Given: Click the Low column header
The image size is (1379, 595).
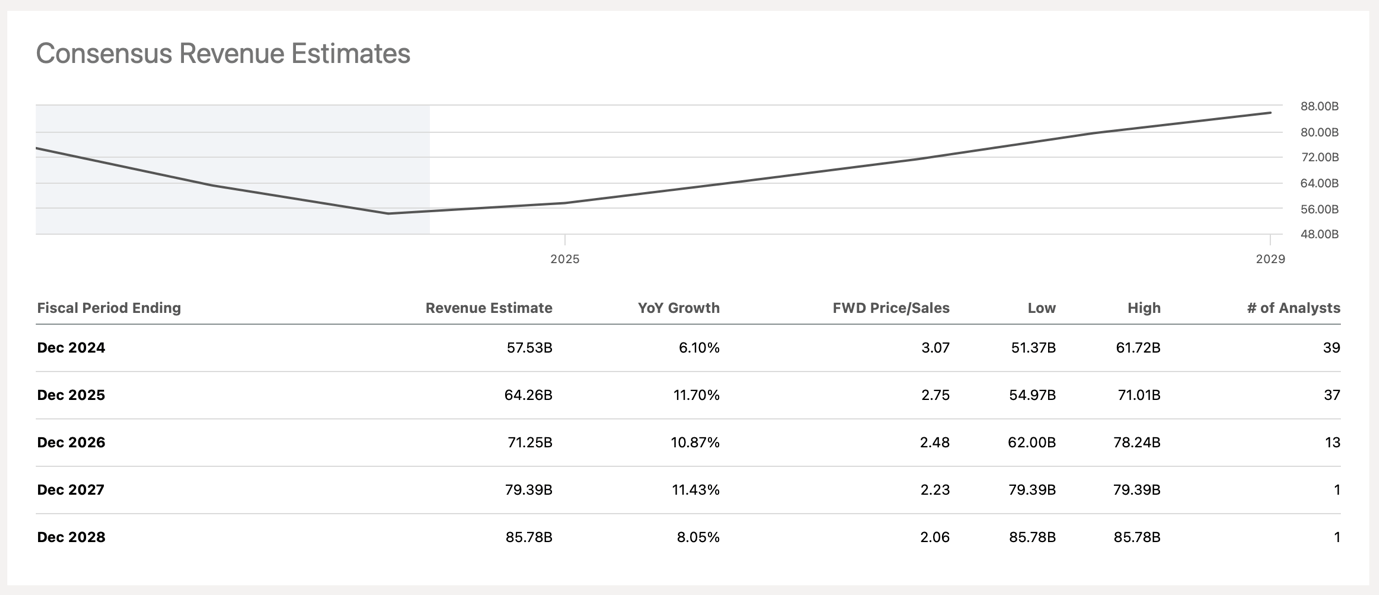Looking at the screenshot, I should (x=1041, y=308).
